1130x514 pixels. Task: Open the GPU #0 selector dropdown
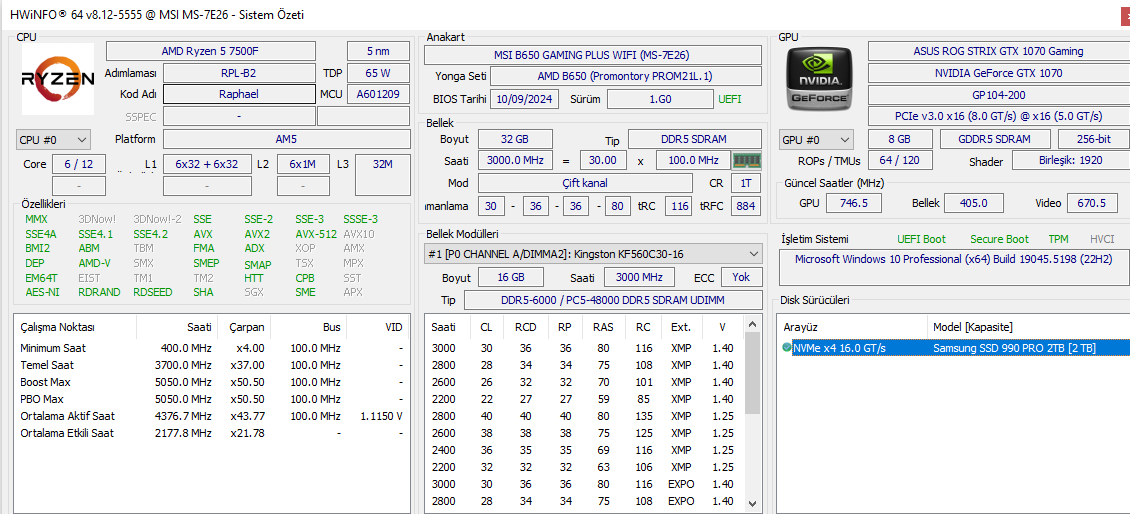[x=816, y=140]
